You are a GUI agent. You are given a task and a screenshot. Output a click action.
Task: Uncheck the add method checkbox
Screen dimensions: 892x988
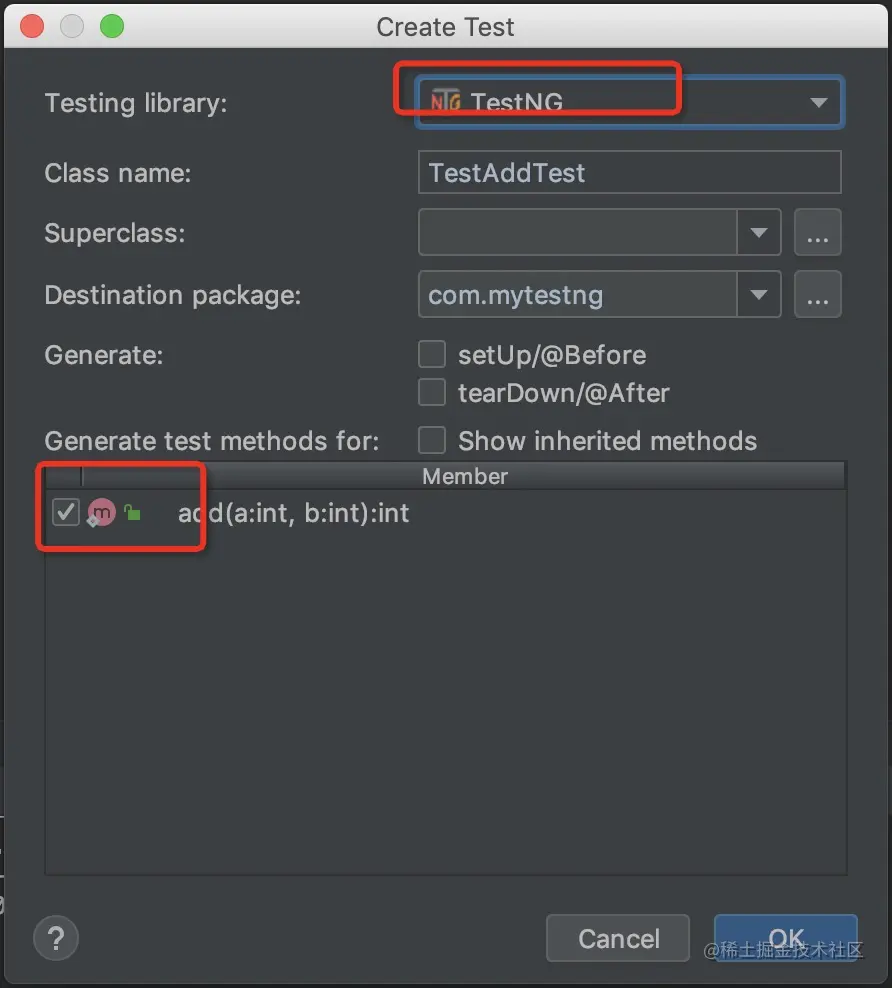(x=66, y=513)
